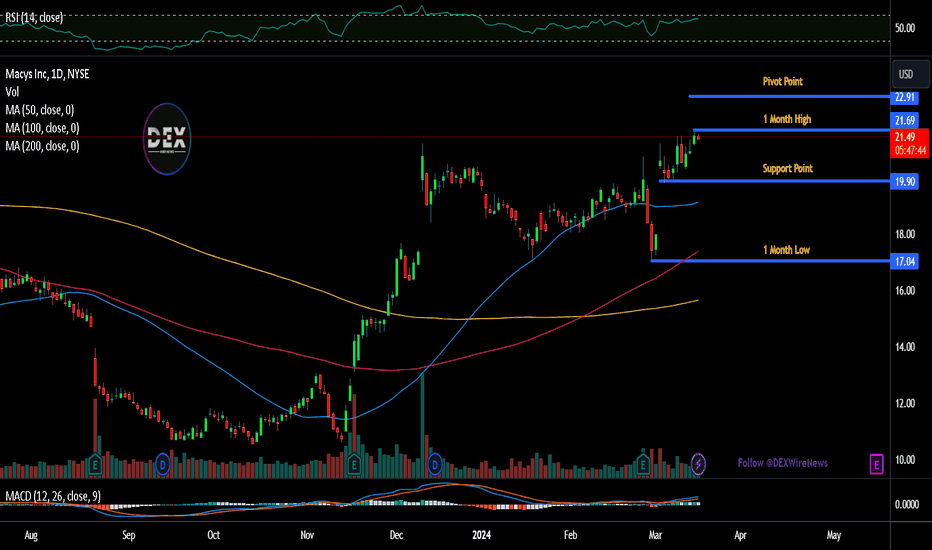Click the 18.00 price axis value
932x550 pixels.
tap(905, 234)
